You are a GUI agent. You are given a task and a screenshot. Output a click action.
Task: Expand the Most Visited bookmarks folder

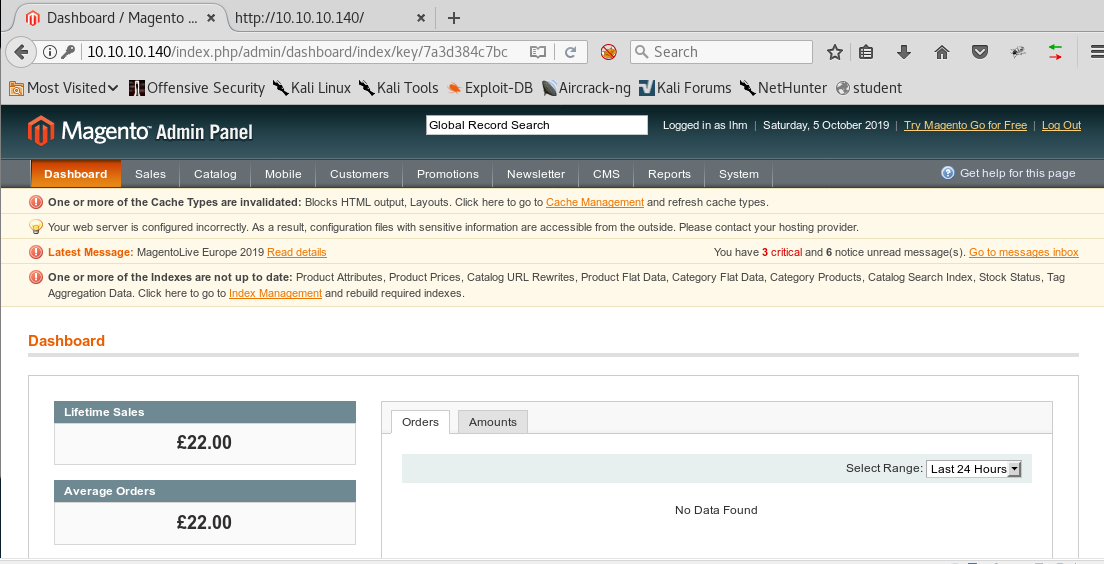[x=64, y=88]
